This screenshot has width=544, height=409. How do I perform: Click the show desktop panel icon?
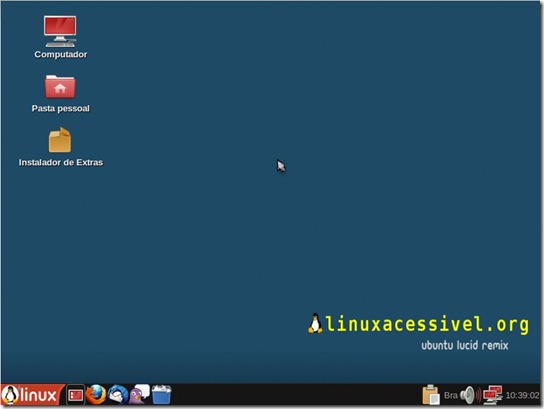coord(75,395)
